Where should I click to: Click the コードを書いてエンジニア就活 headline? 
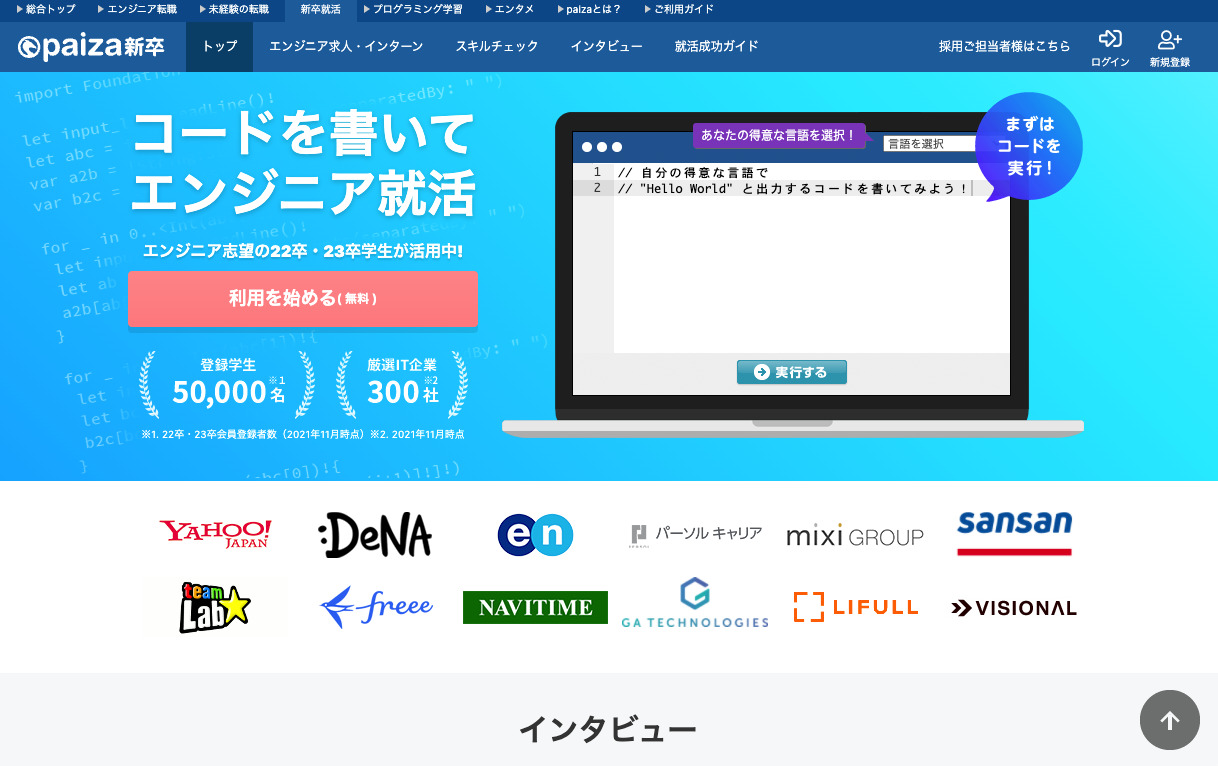pos(303,164)
